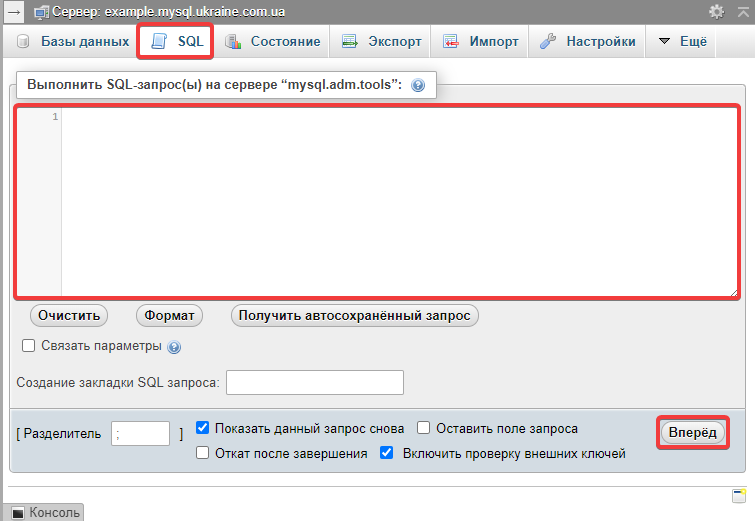The image size is (755, 521).
Task: Open the Базы данных tab
Action: (73, 42)
